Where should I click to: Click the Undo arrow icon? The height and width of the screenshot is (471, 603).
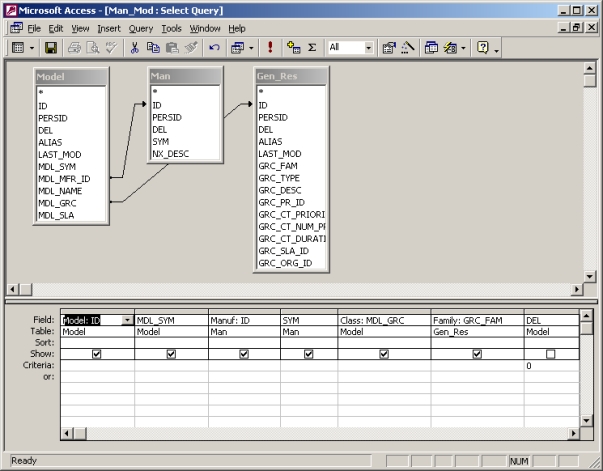(214, 48)
